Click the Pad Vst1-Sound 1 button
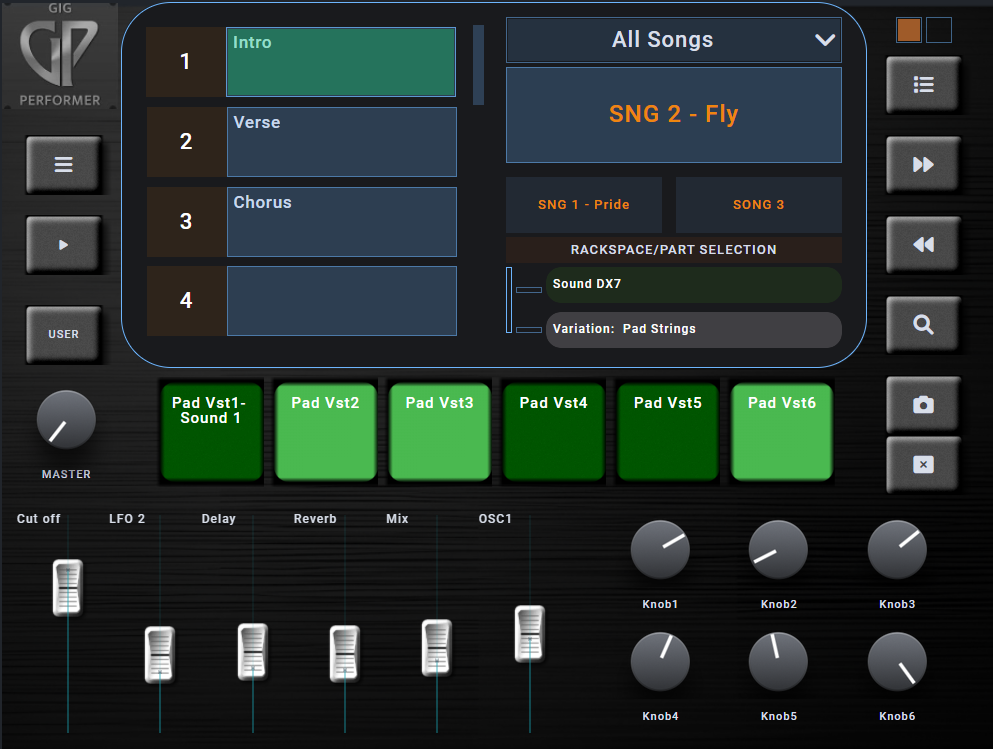This screenshot has width=993, height=749. pos(211,431)
